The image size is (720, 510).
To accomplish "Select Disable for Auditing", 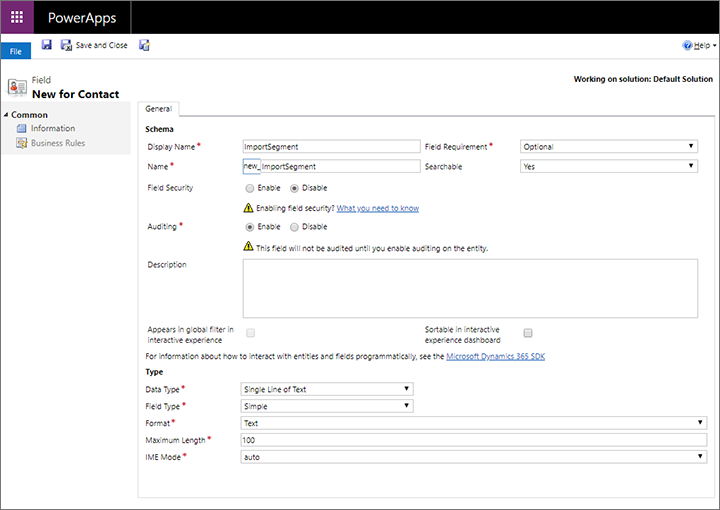I will 294,227.
